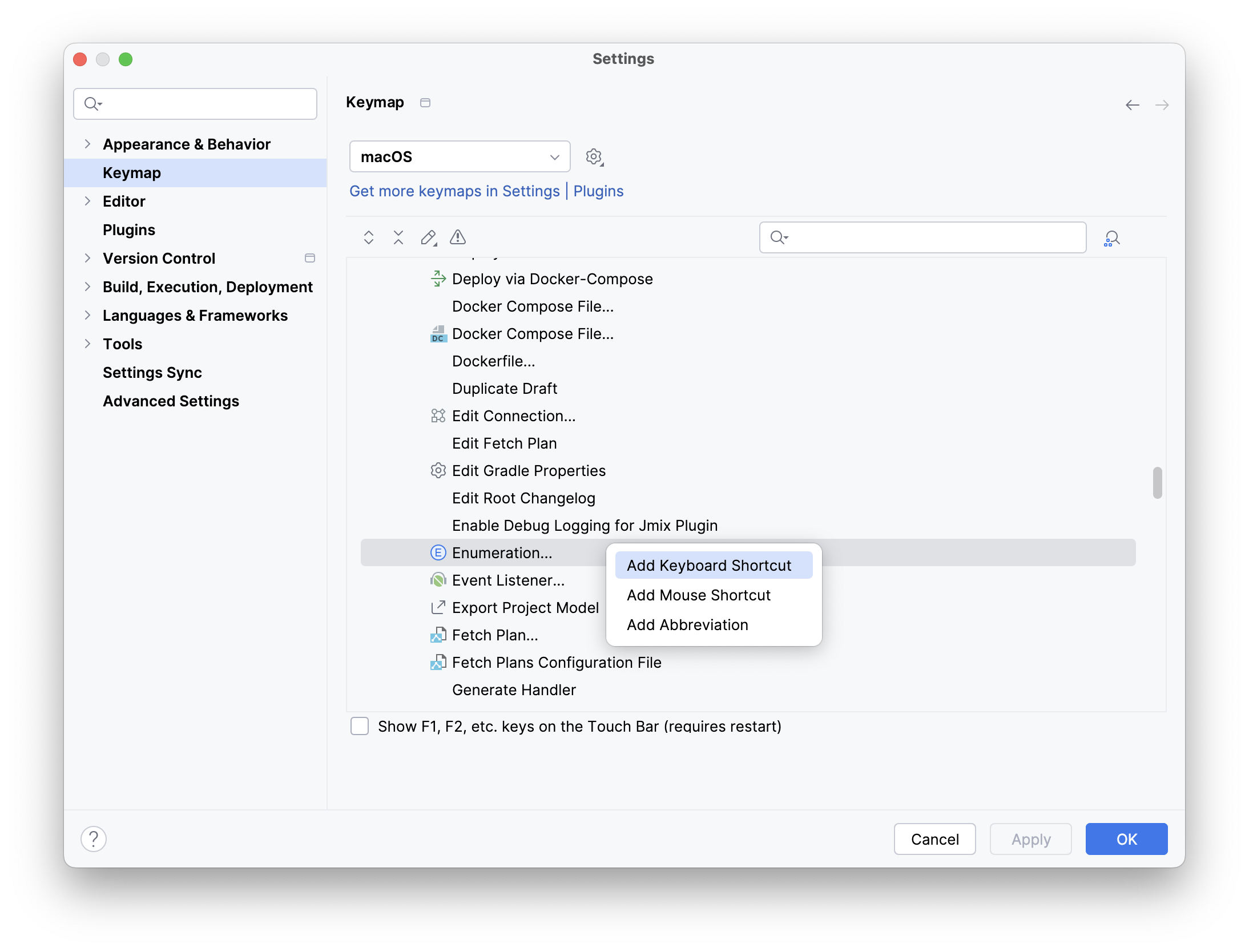The width and height of the screenshot is (1249, 952).
Task: Choose Add Mouse Shortcut menu entry
Action: pyautogui.click(x=699, y=595)
